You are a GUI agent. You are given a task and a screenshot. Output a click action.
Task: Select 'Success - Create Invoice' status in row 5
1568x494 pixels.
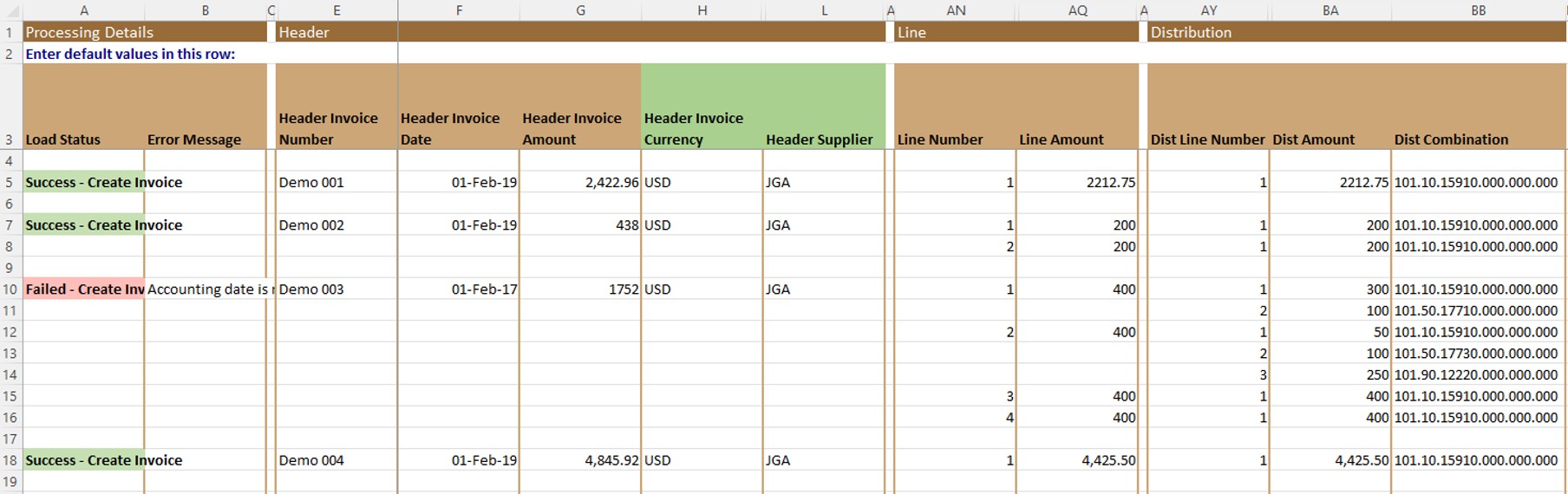(84, 182)
